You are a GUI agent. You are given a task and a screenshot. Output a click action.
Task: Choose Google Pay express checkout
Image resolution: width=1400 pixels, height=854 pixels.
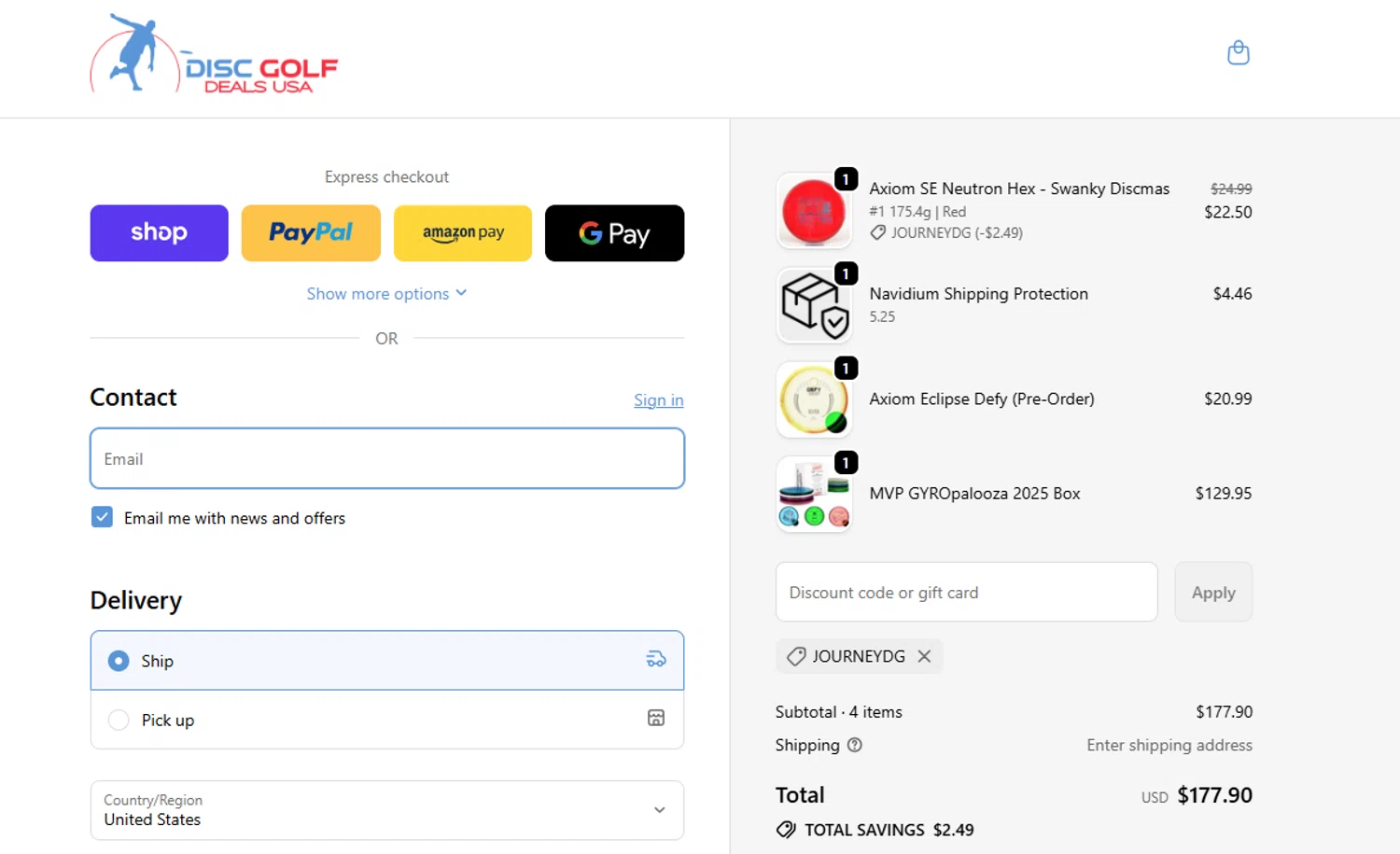coord(614,233)
